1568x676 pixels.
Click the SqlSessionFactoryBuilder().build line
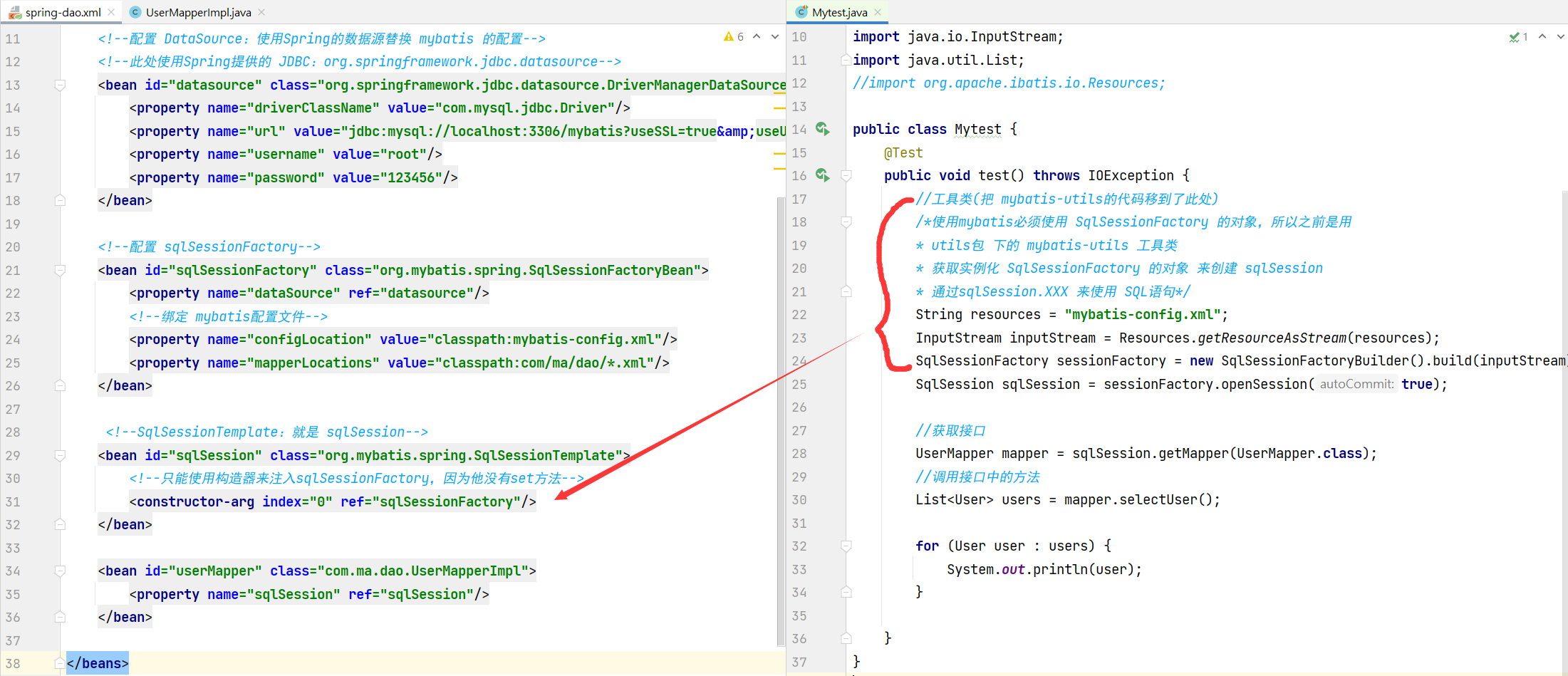click(x=1240, y=361)
